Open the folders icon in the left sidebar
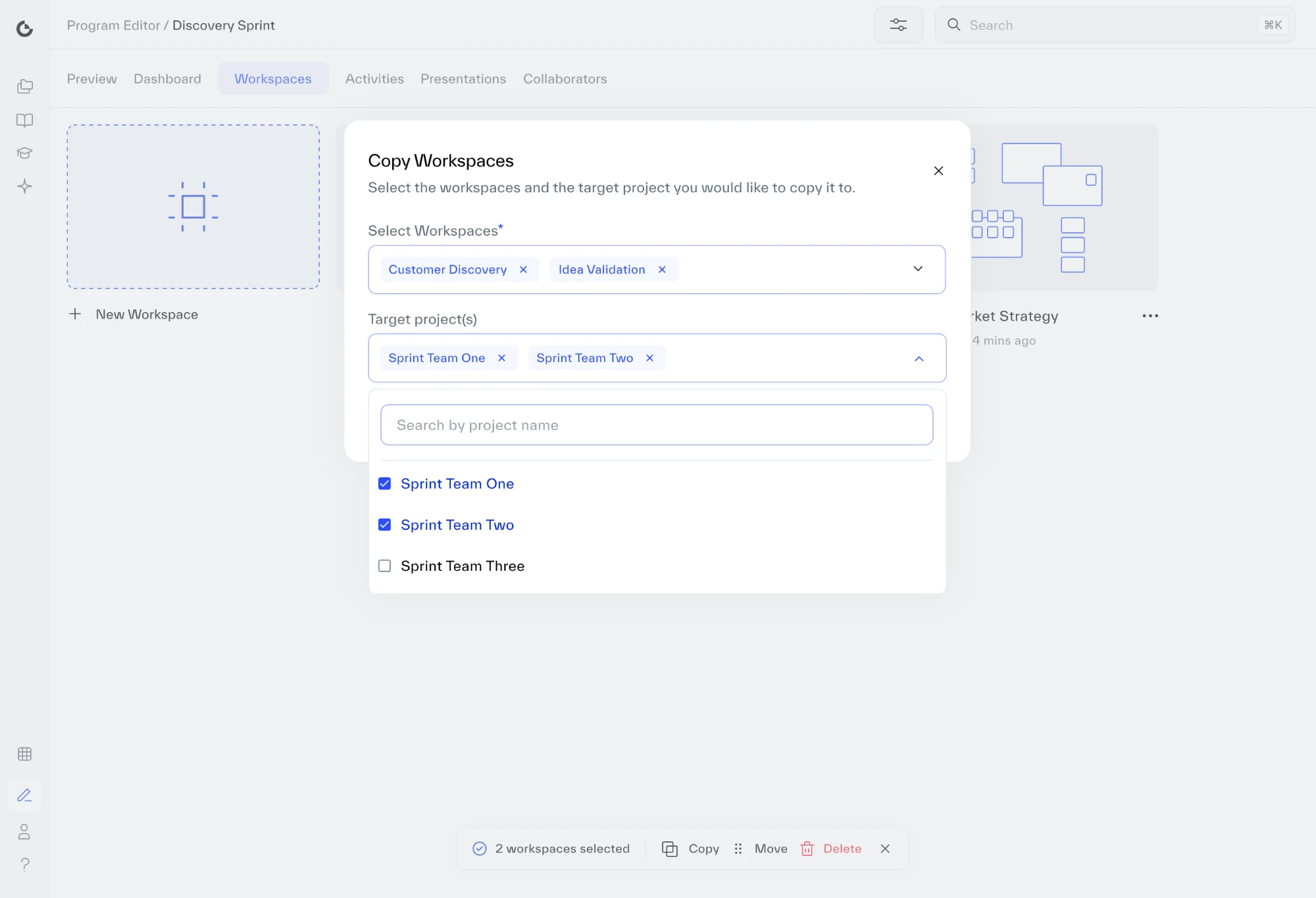 click(24, 86)
